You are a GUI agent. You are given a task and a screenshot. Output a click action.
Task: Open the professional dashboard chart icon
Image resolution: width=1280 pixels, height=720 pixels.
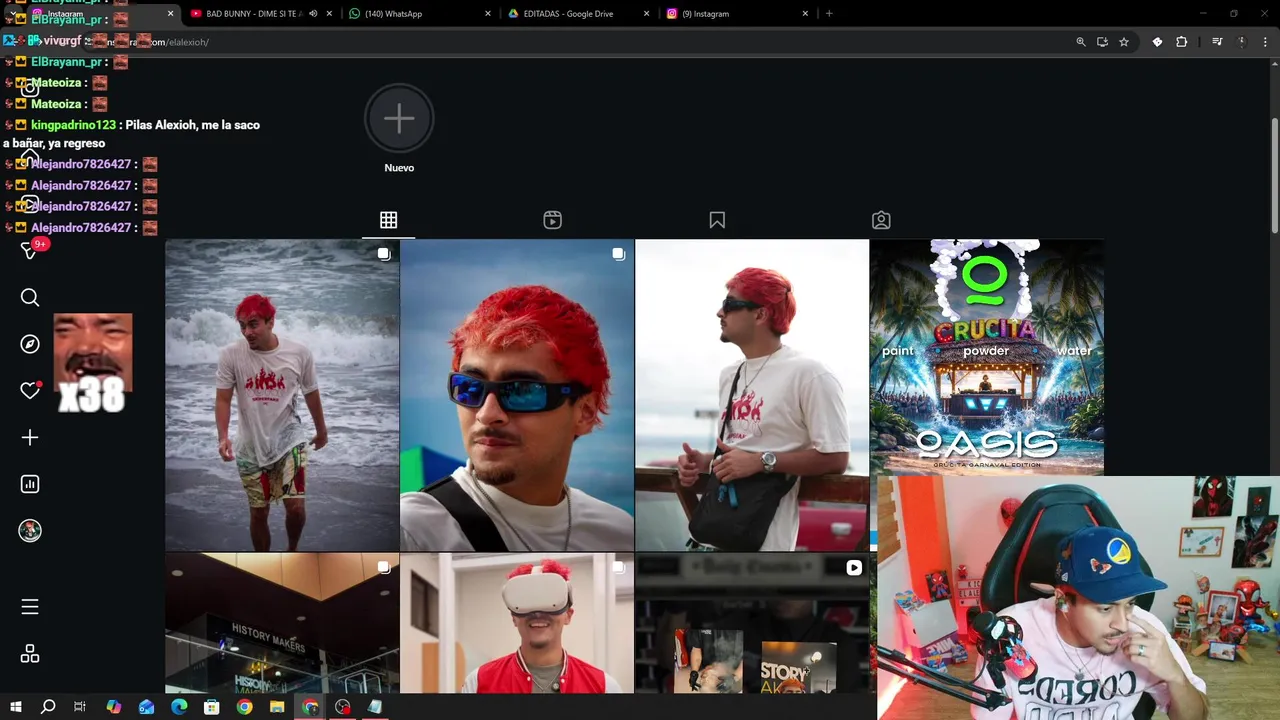click(30, 484)
